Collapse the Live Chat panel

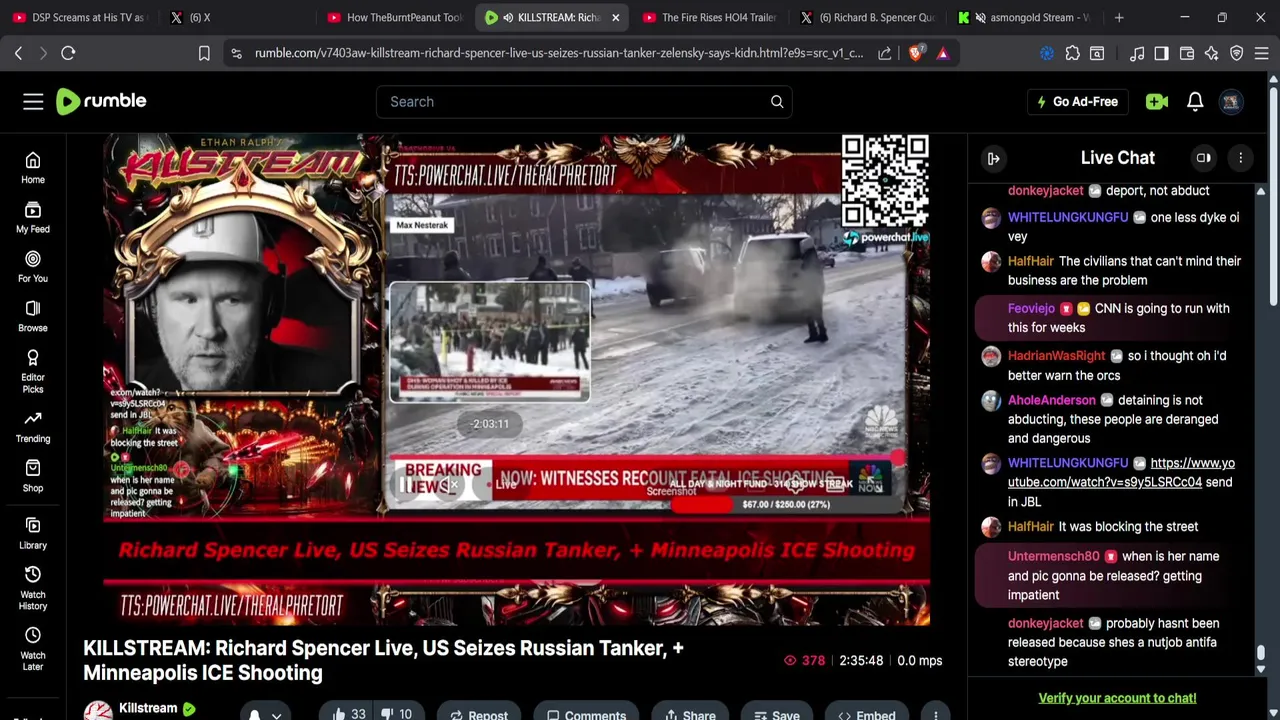[x=994, y=158]
